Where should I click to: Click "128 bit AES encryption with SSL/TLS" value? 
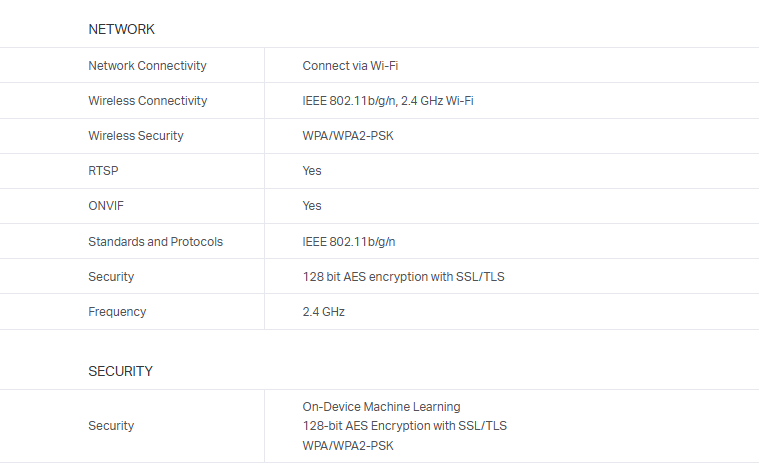click(403, 277)
